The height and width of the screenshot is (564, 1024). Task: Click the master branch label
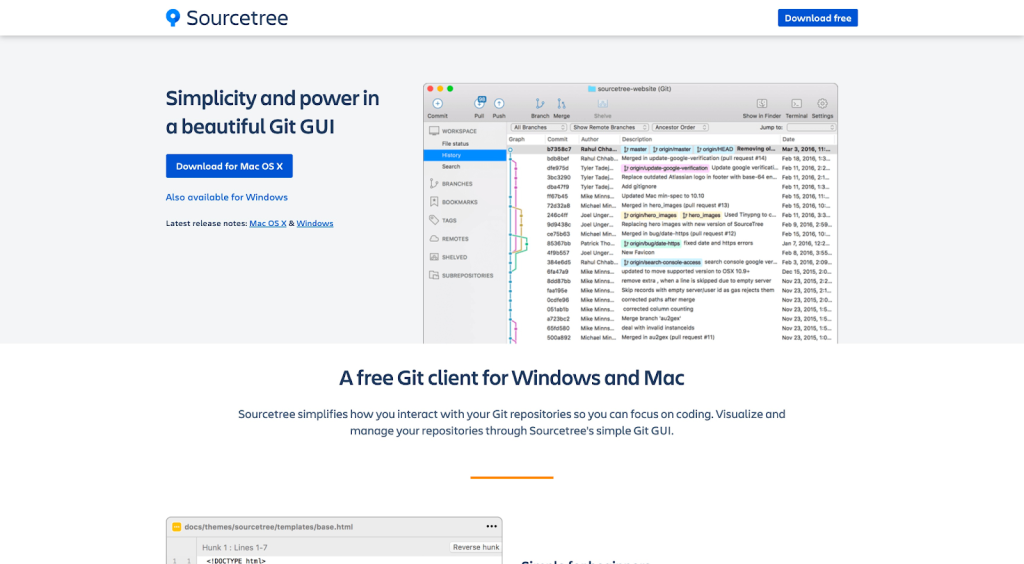pos(635,149)
